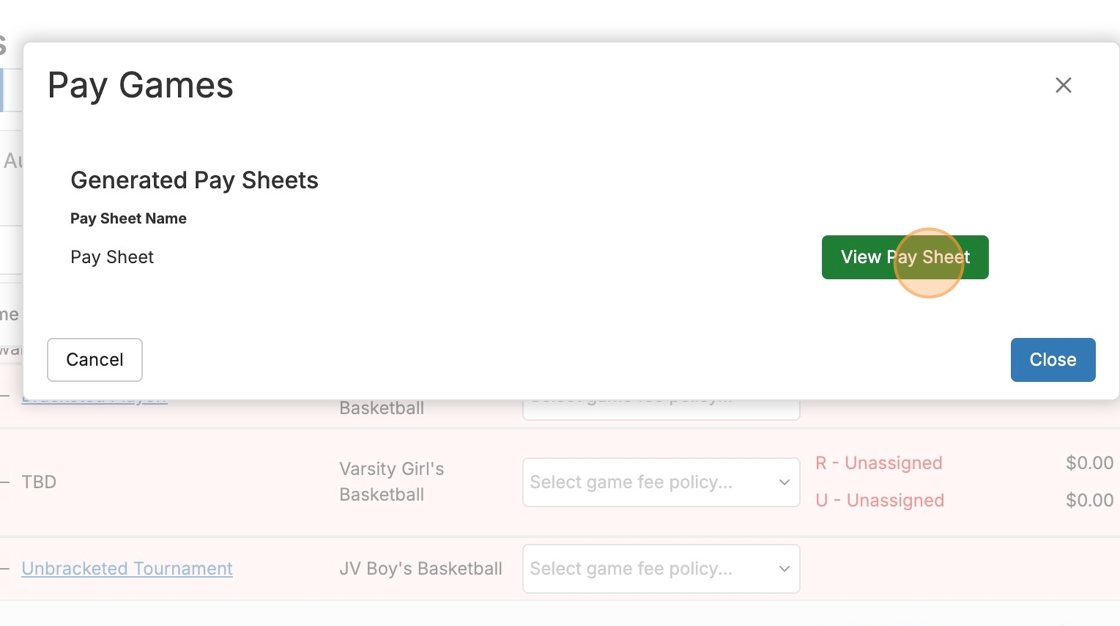Viewport: 1120px width, 626px height.
Task: Click the TBD game entry
Action: coord(39,482)
